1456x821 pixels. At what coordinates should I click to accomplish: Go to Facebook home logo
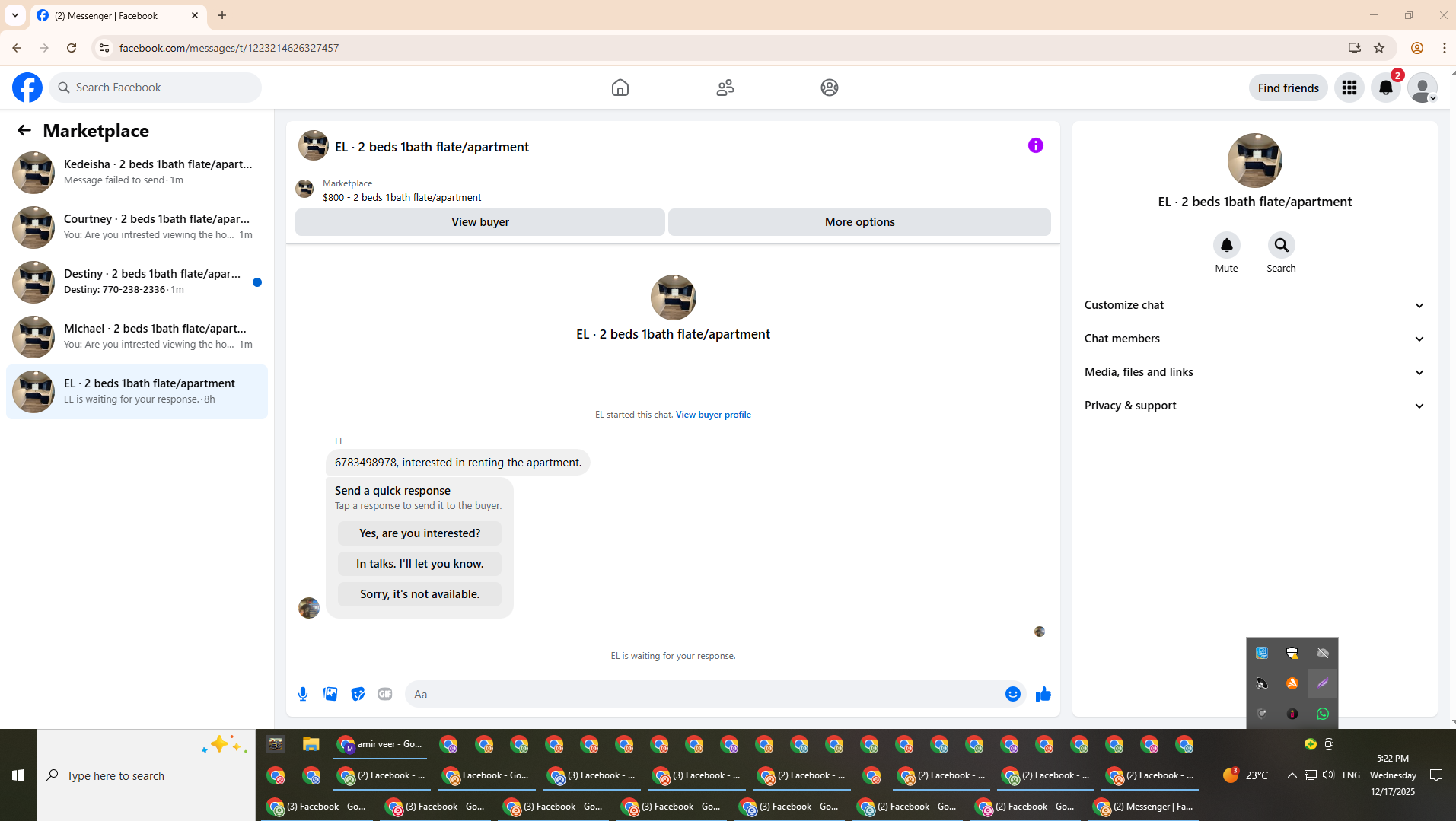click(27, 88)
